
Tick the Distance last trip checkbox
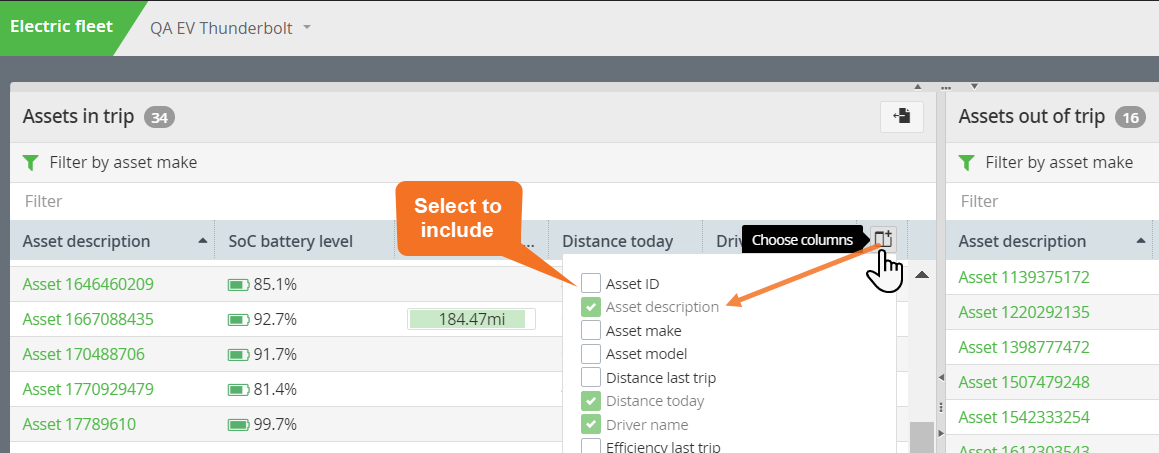[591, 378]
